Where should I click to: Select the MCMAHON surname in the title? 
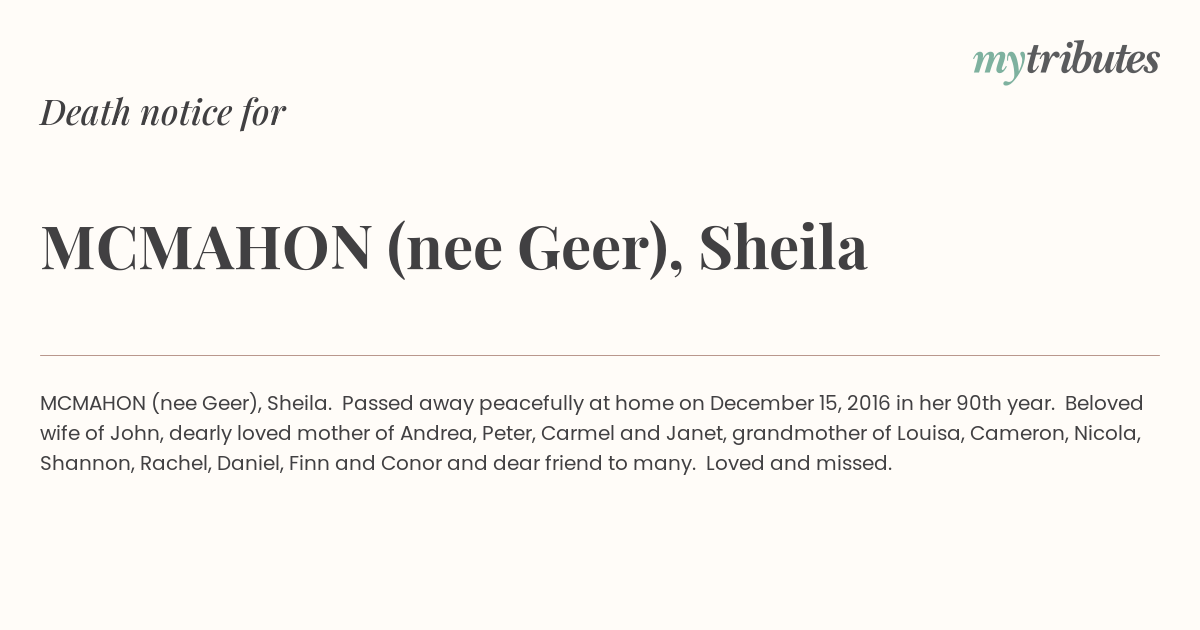coord(206,248)
